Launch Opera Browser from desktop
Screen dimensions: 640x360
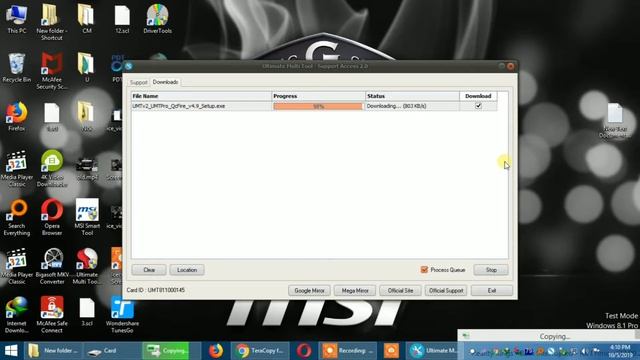pos(52,218)
